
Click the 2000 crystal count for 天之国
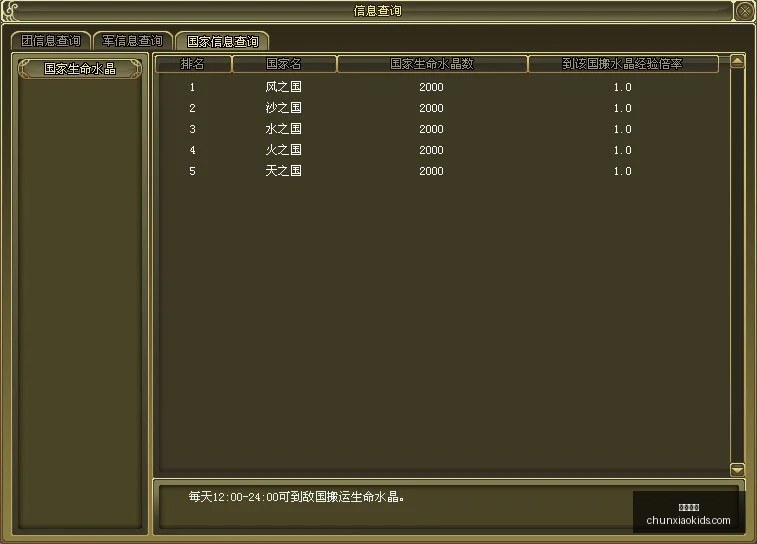[431, 171]
